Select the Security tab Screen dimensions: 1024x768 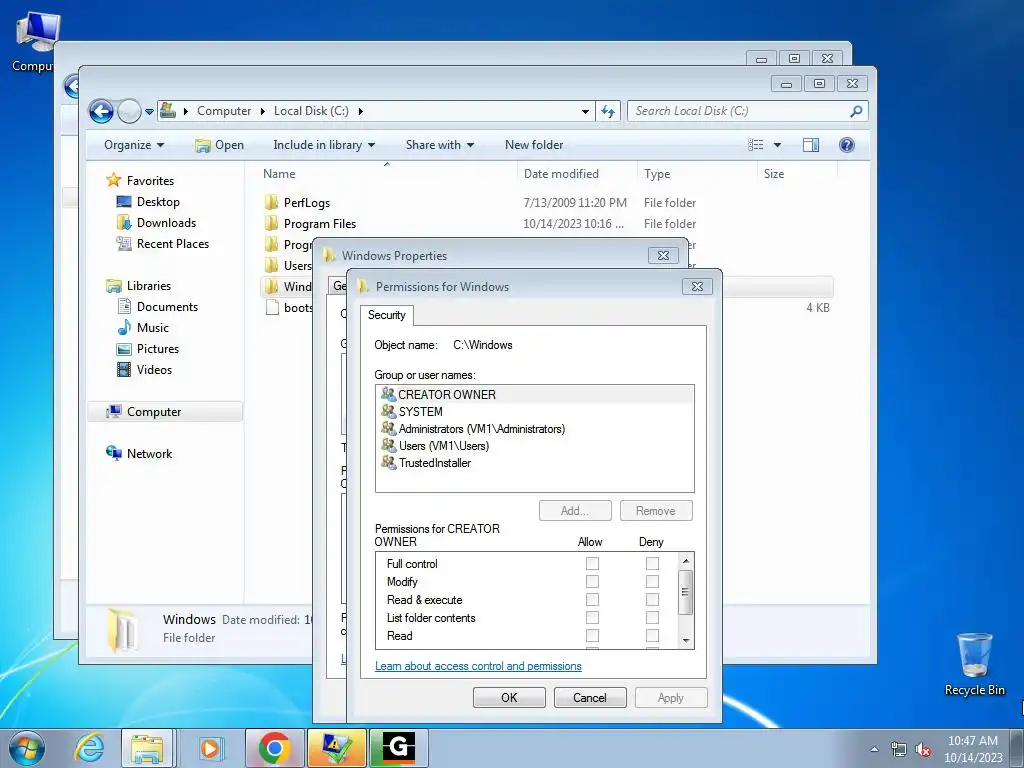[x=387, y=315]
